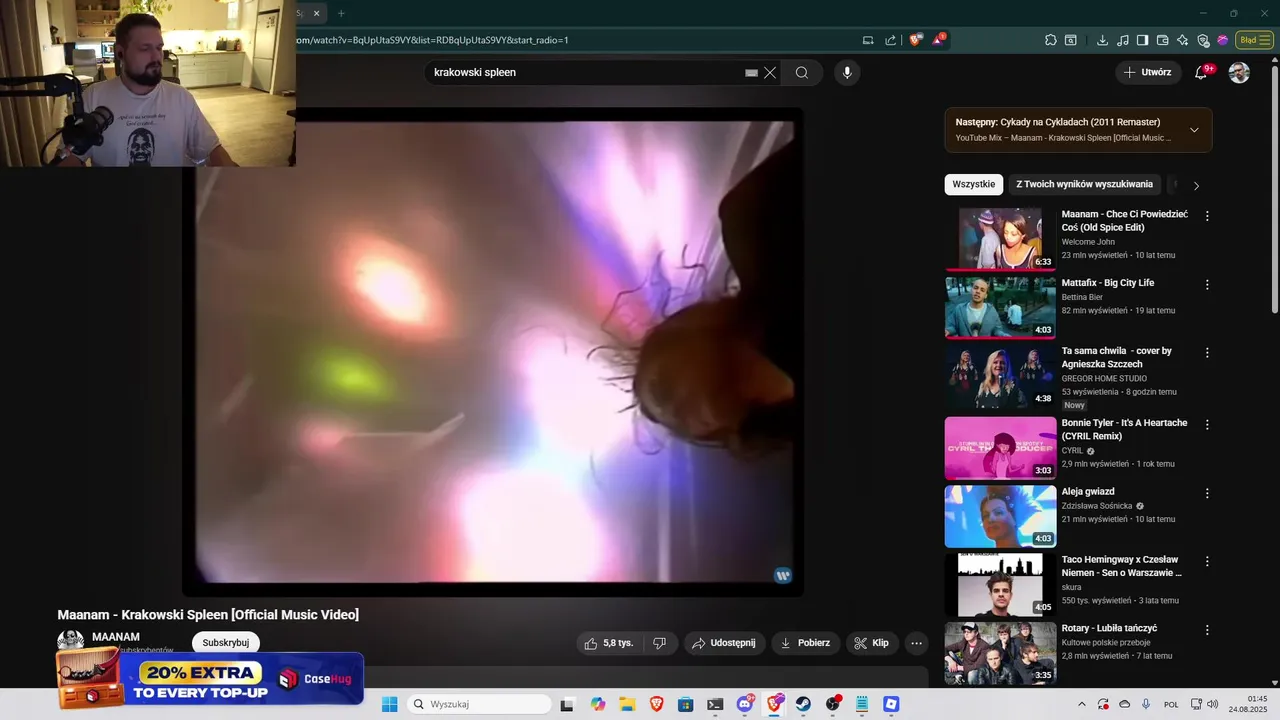Open options for Maanam Chce Ci Powiedzieć Coś
The height and width of the screenshot is (720, 1280).
(1207, 216)
